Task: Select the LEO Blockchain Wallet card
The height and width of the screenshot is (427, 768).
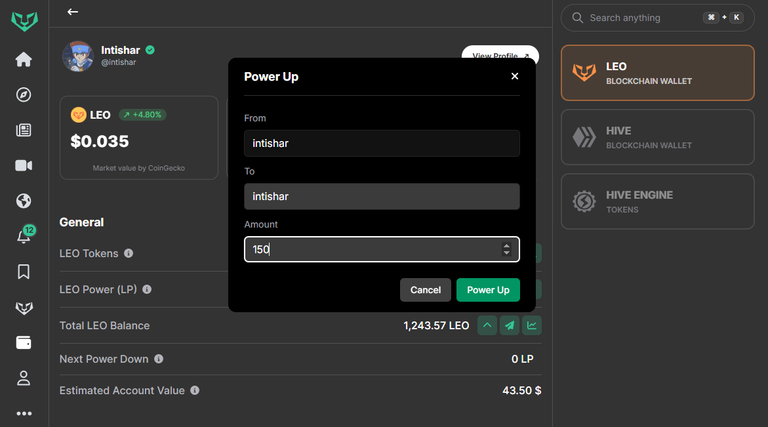Action: (657, 73)
